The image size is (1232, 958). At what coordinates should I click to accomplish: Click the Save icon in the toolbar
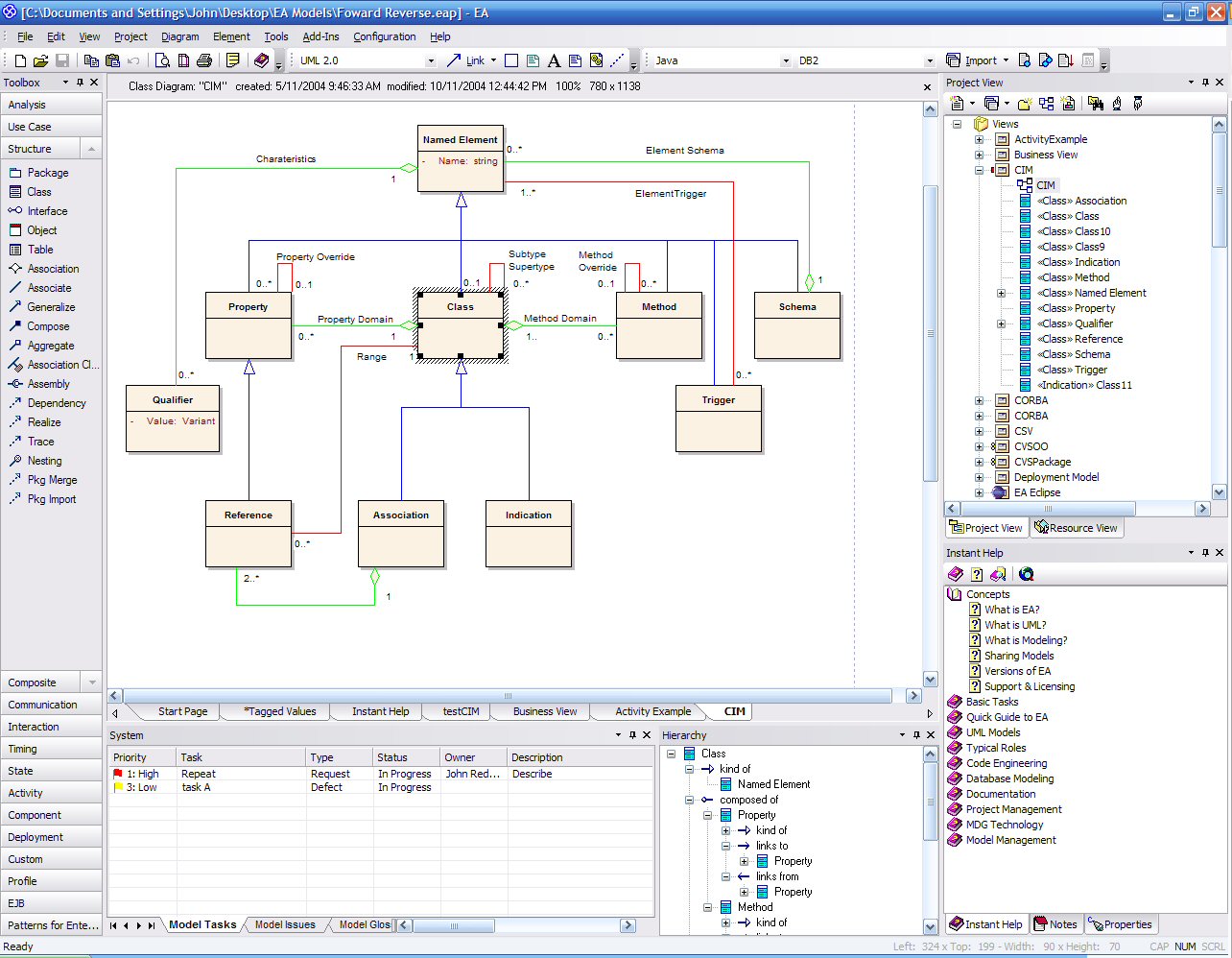pos(62,60)
